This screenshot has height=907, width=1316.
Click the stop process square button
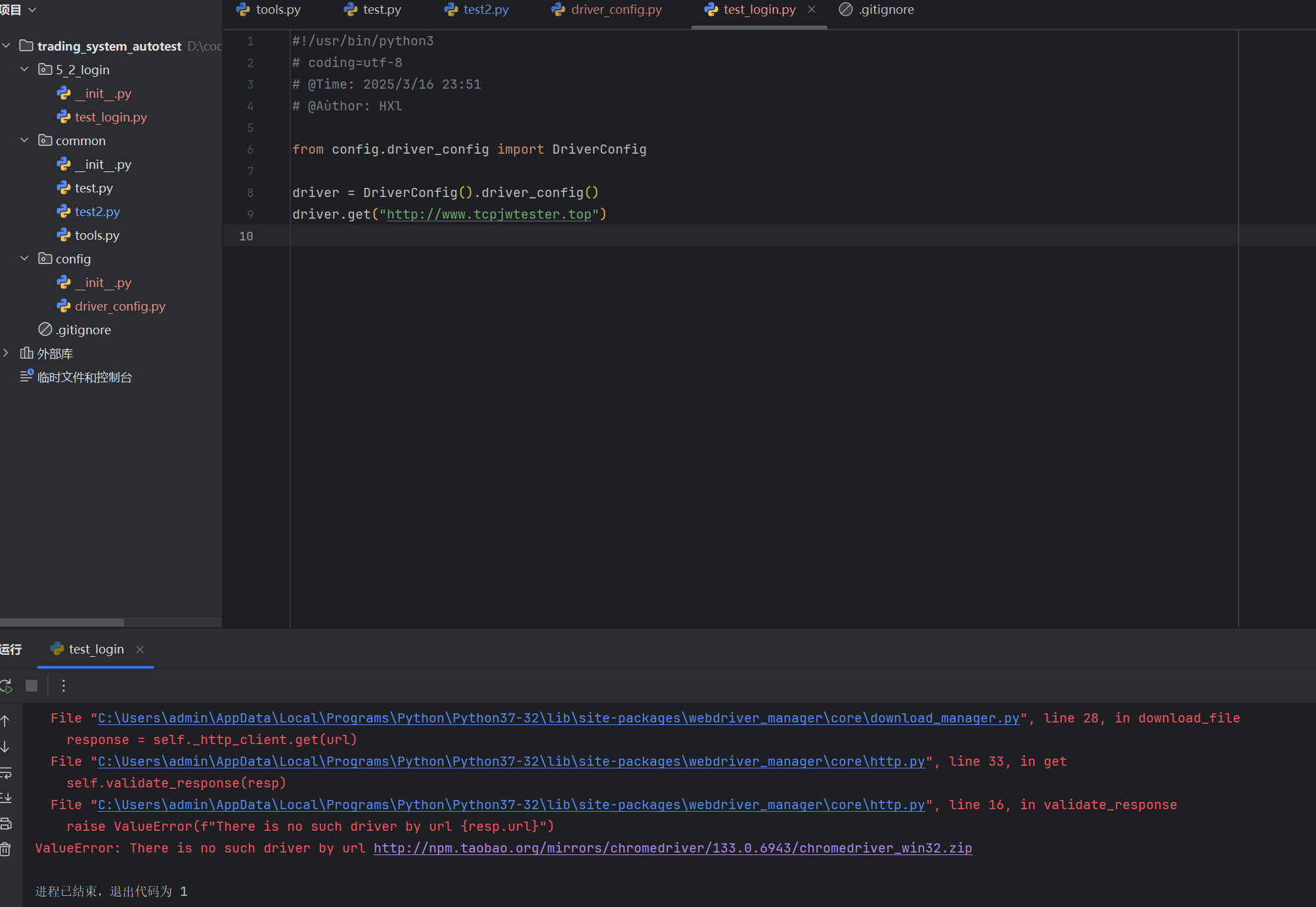click(32, 686)
